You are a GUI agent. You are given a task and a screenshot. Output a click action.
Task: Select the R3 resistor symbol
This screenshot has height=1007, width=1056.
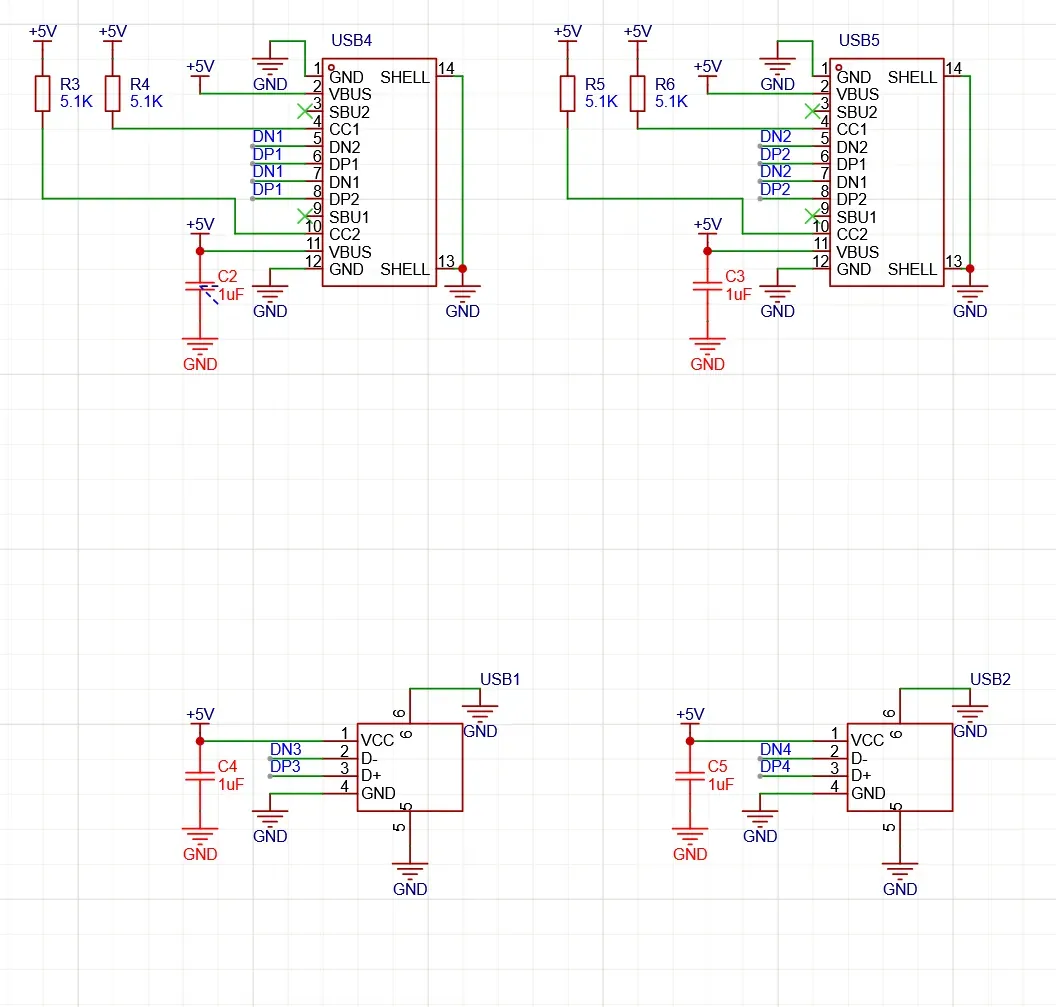(42, 93)
